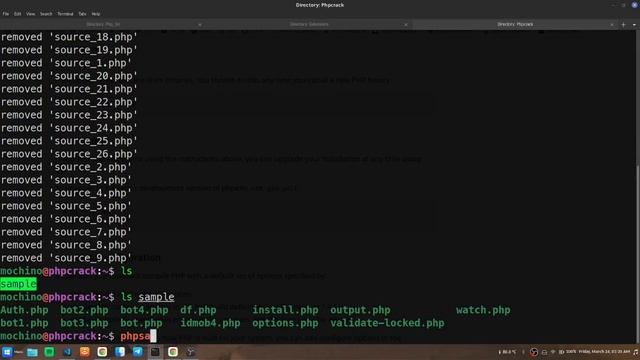The image size is (640, 360).
Task: Open the Search menu
Action: tap(46, 14)
